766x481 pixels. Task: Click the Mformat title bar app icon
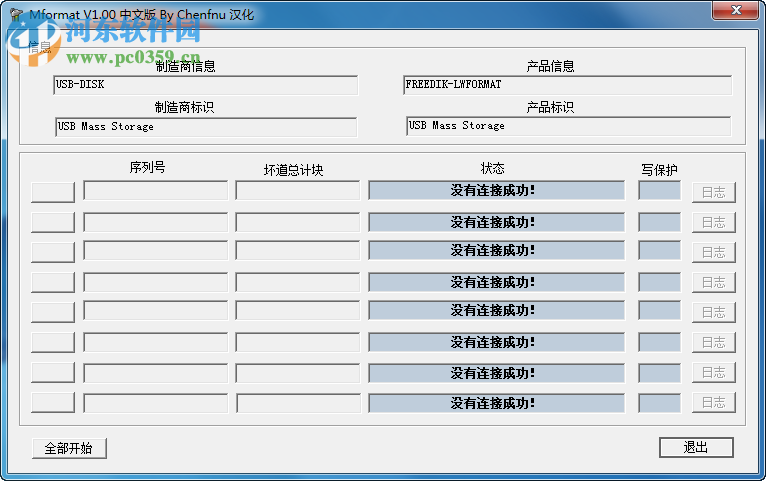pyautogui.click(x=17, y=15)
